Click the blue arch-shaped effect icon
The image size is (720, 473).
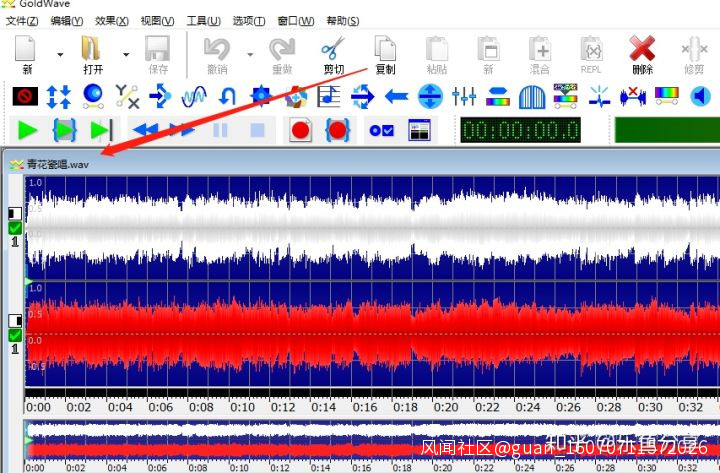coord(532,96)
